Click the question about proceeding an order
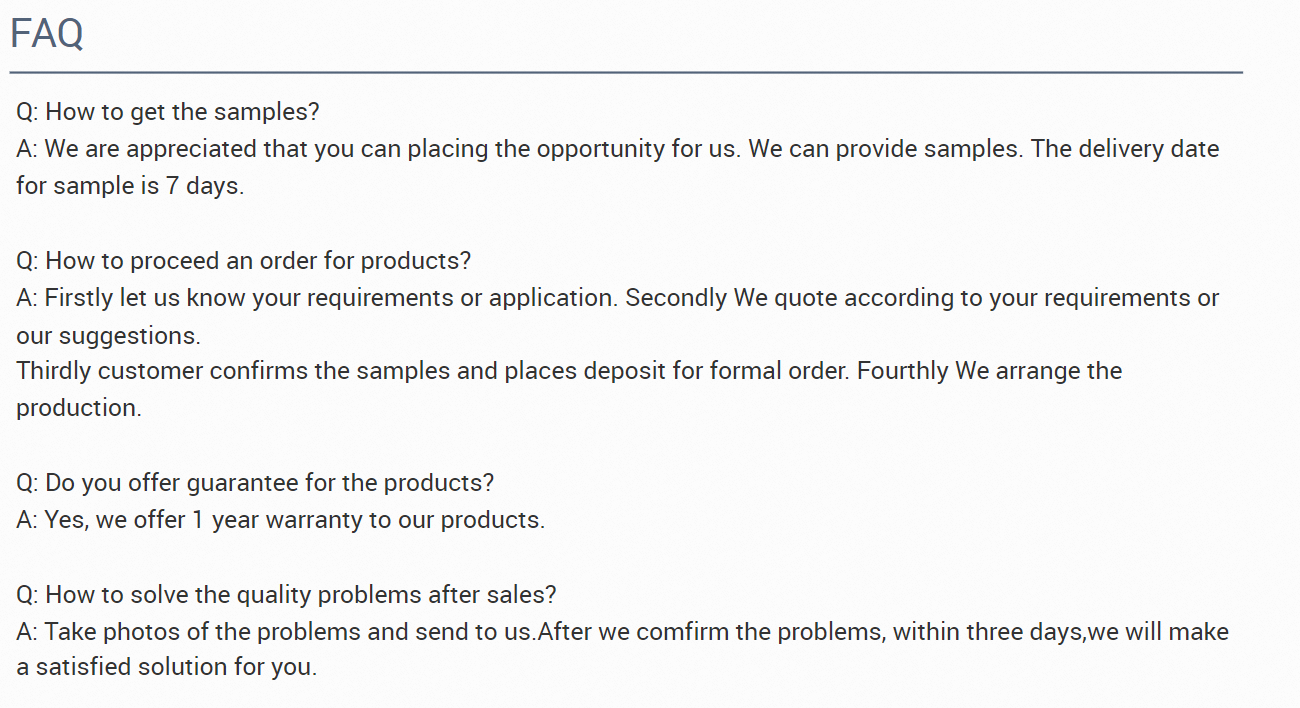Screen dimensions: 1300x708 coord(243,261)
